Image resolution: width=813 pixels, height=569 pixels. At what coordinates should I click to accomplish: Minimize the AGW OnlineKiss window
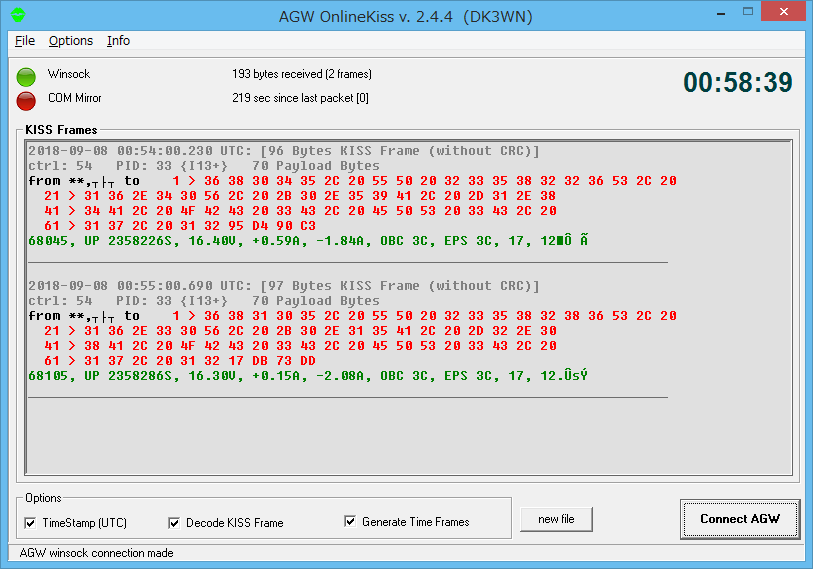(x=721, y=13)
